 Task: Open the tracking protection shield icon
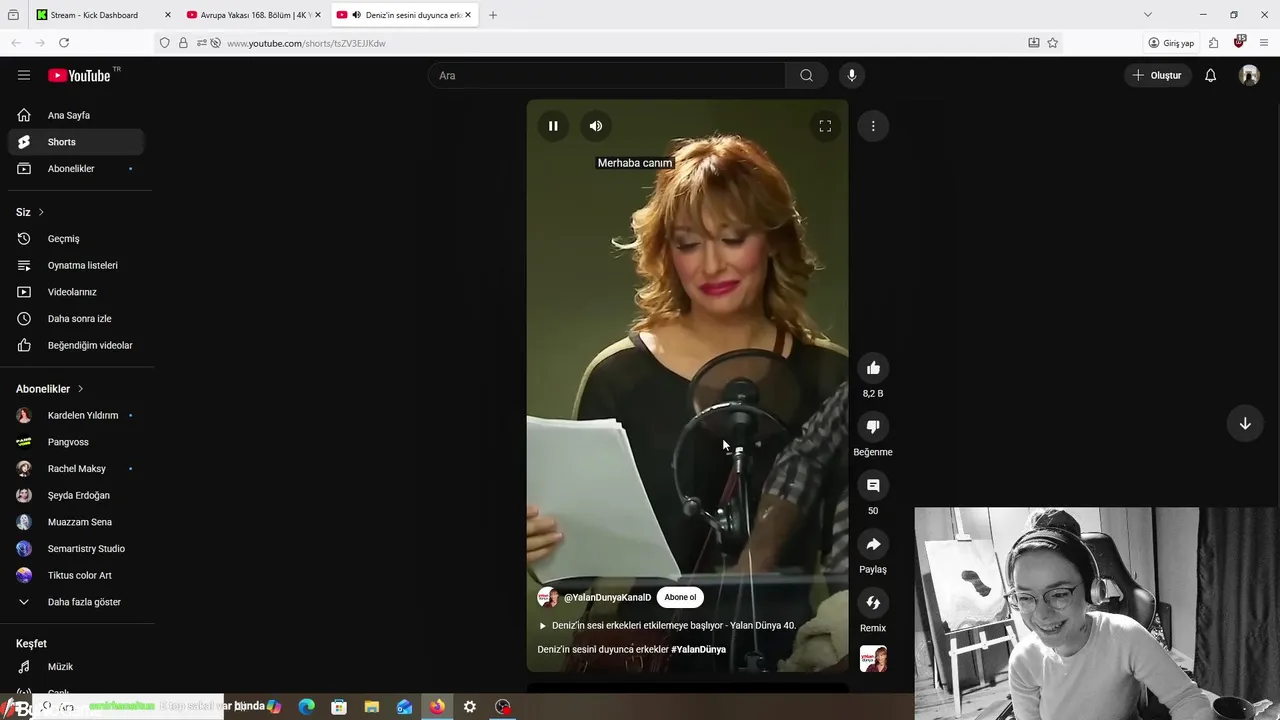coord(165,43)
